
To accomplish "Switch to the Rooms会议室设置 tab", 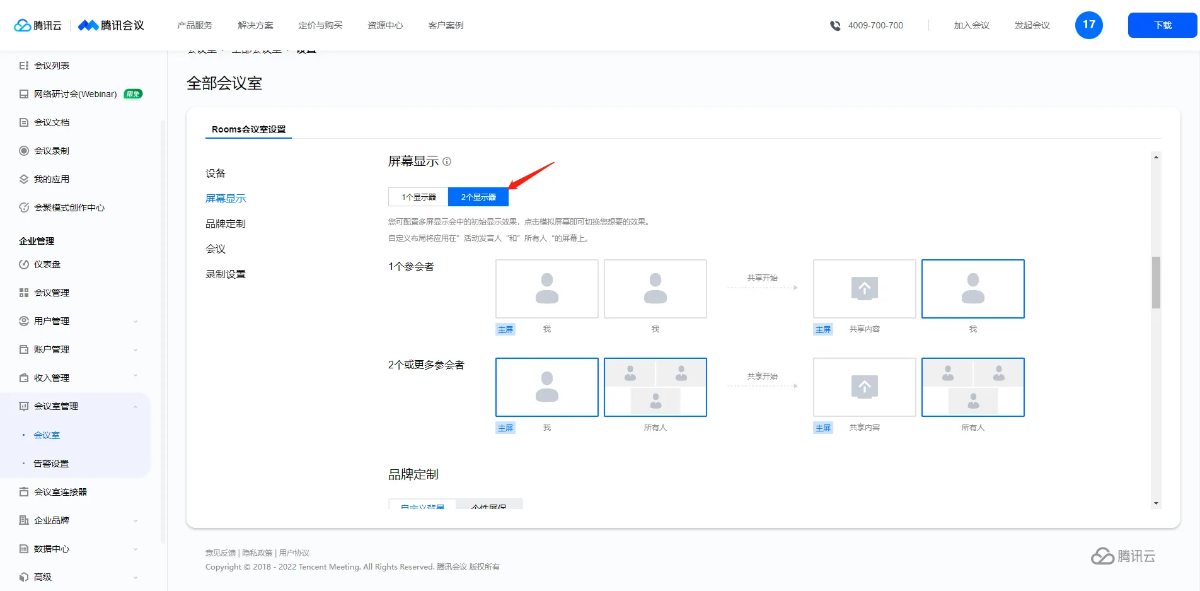I will pos(248,130).
